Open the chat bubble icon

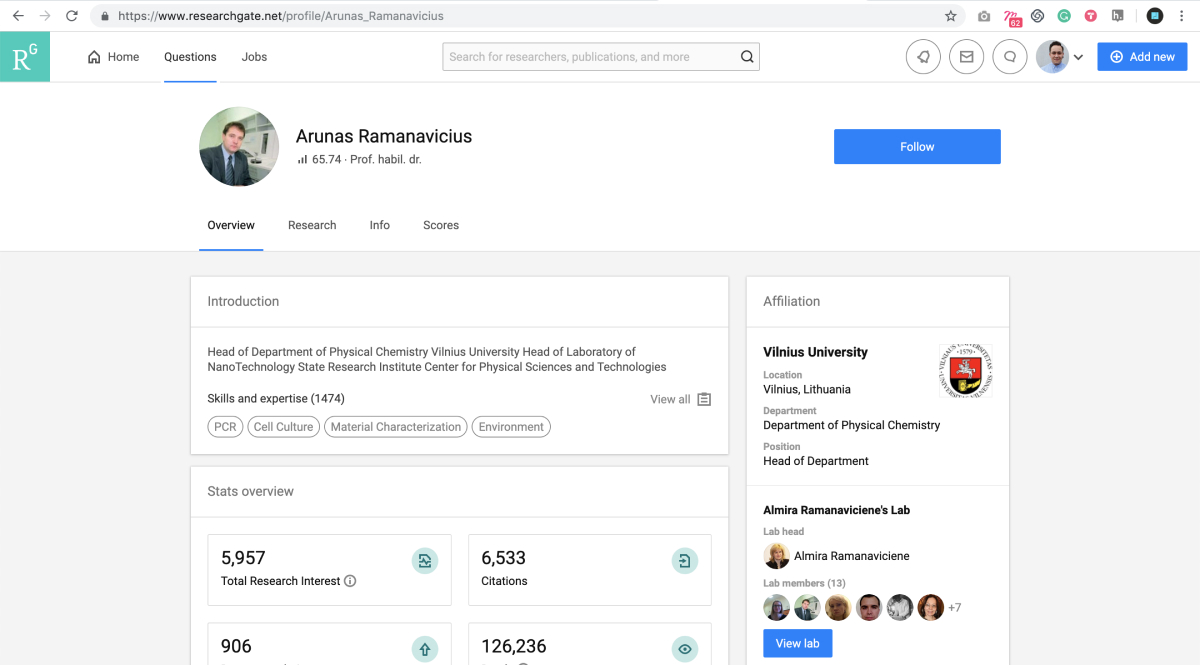[x=1010, y=57]
